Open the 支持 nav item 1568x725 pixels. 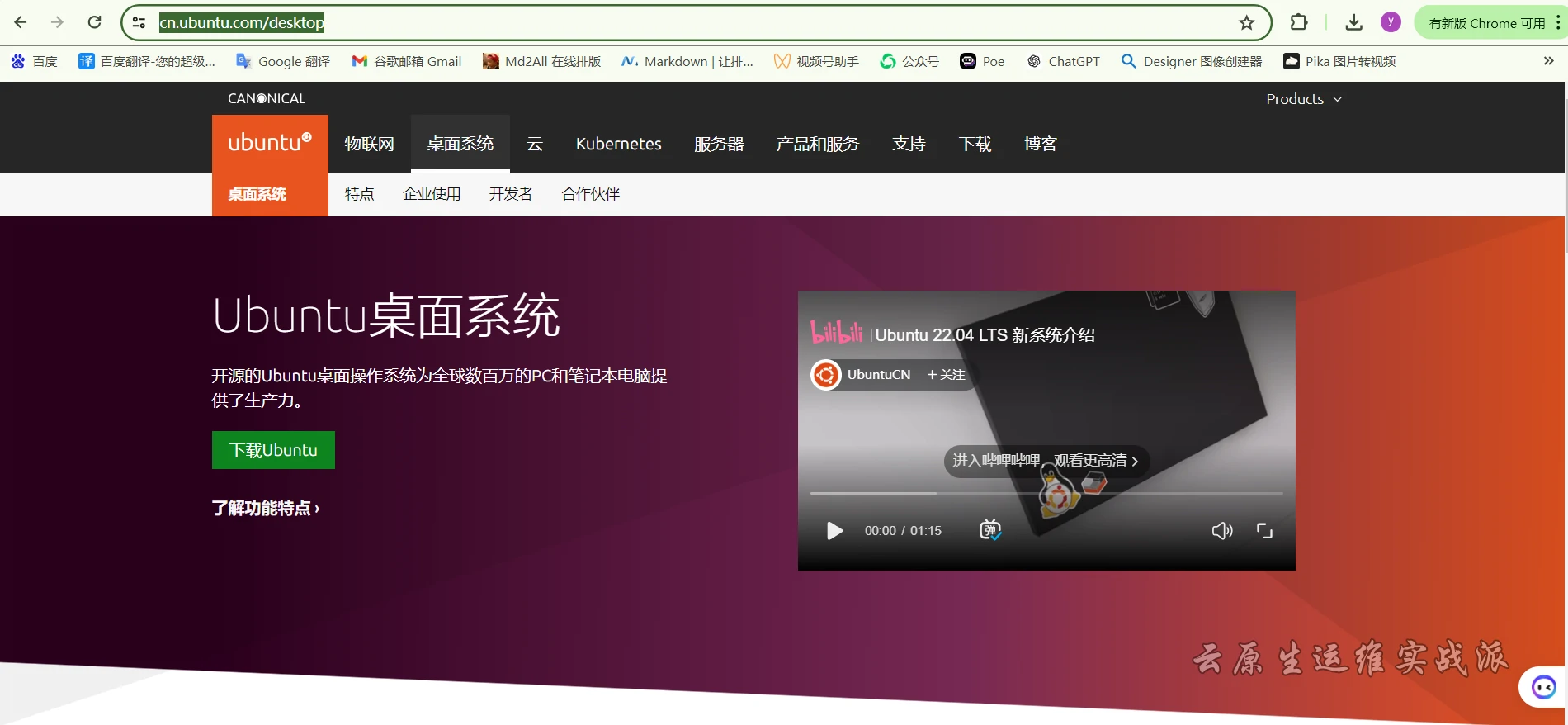coord(909,144)
